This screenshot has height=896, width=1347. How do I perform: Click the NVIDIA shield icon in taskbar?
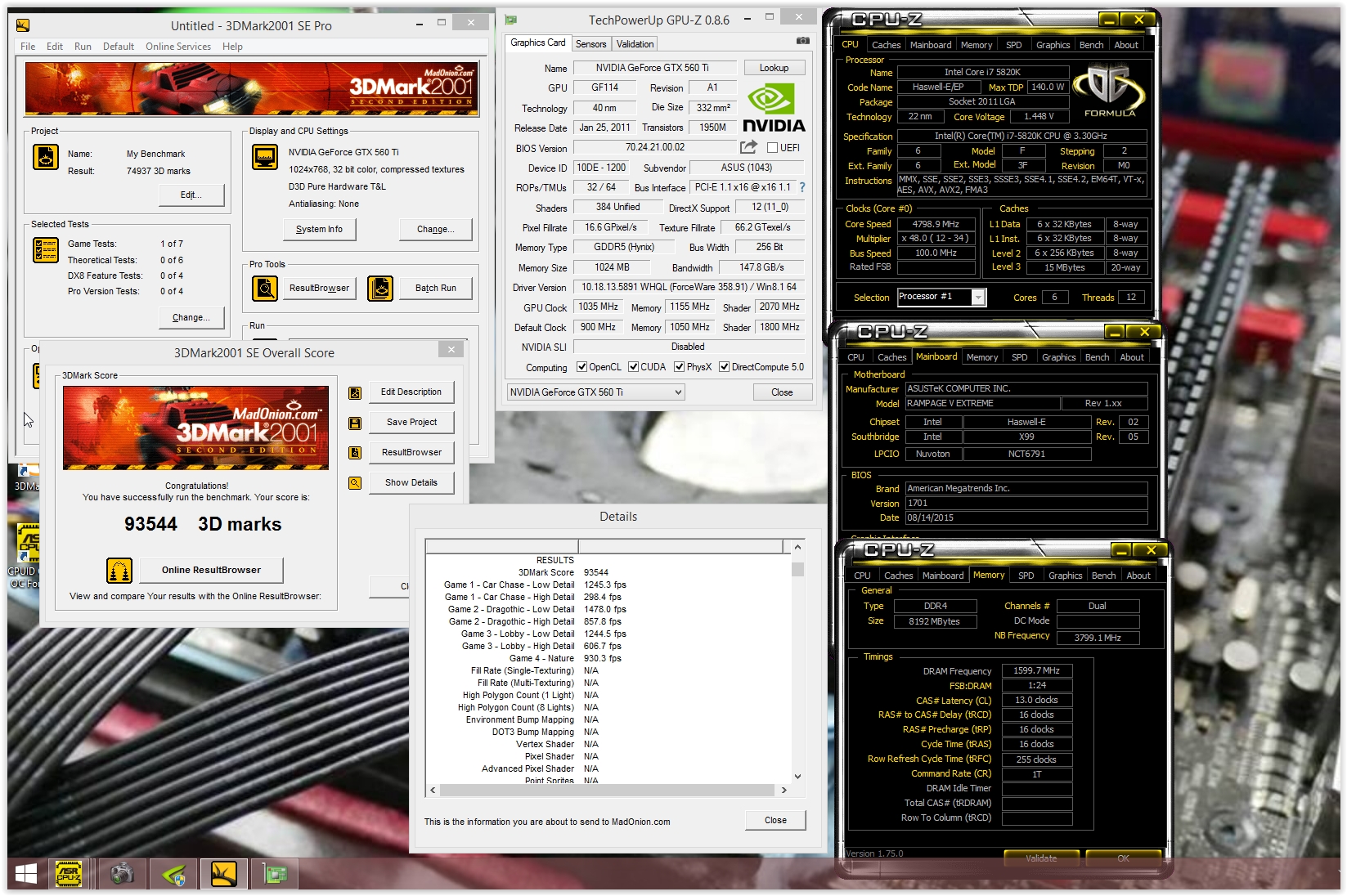[173, 875]
